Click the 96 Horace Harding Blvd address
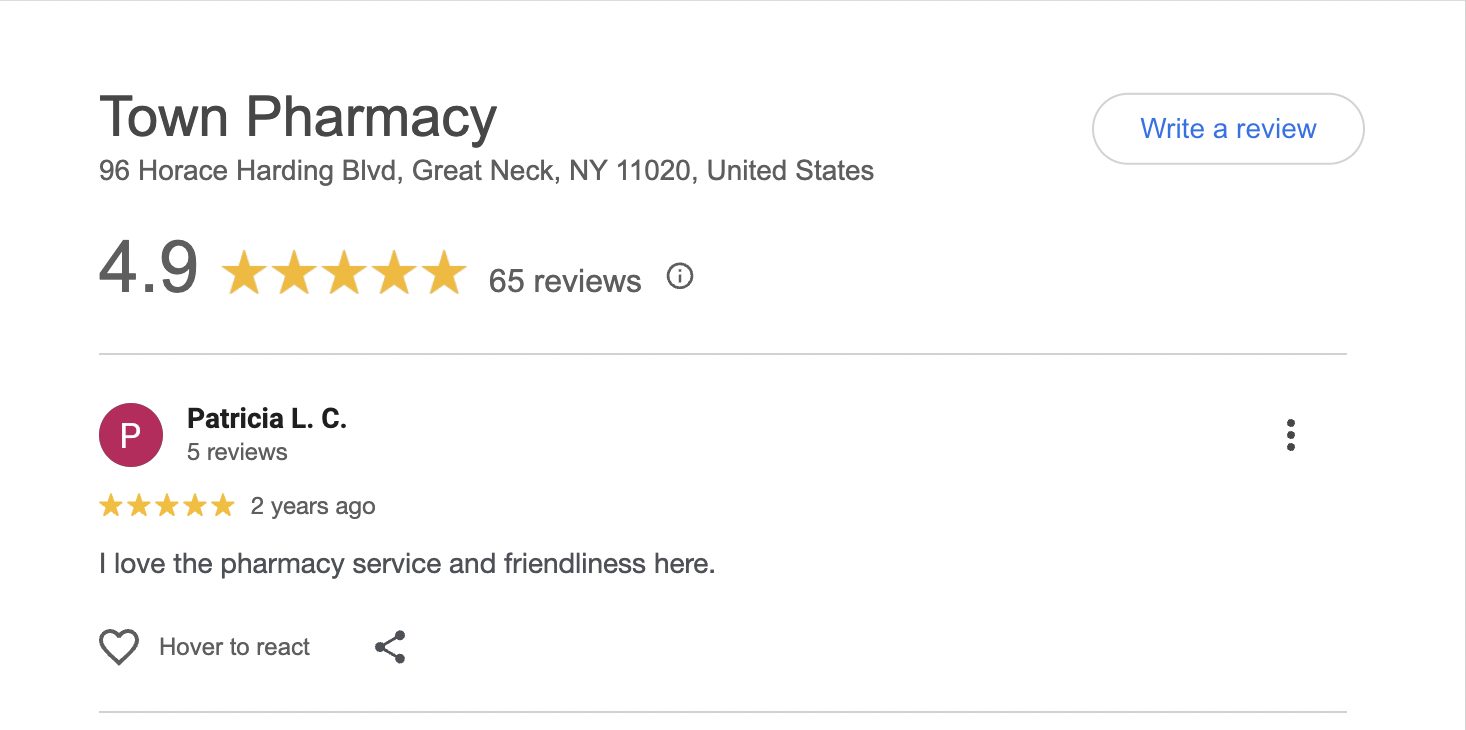1466x730 pixels. tap(486, 171)
